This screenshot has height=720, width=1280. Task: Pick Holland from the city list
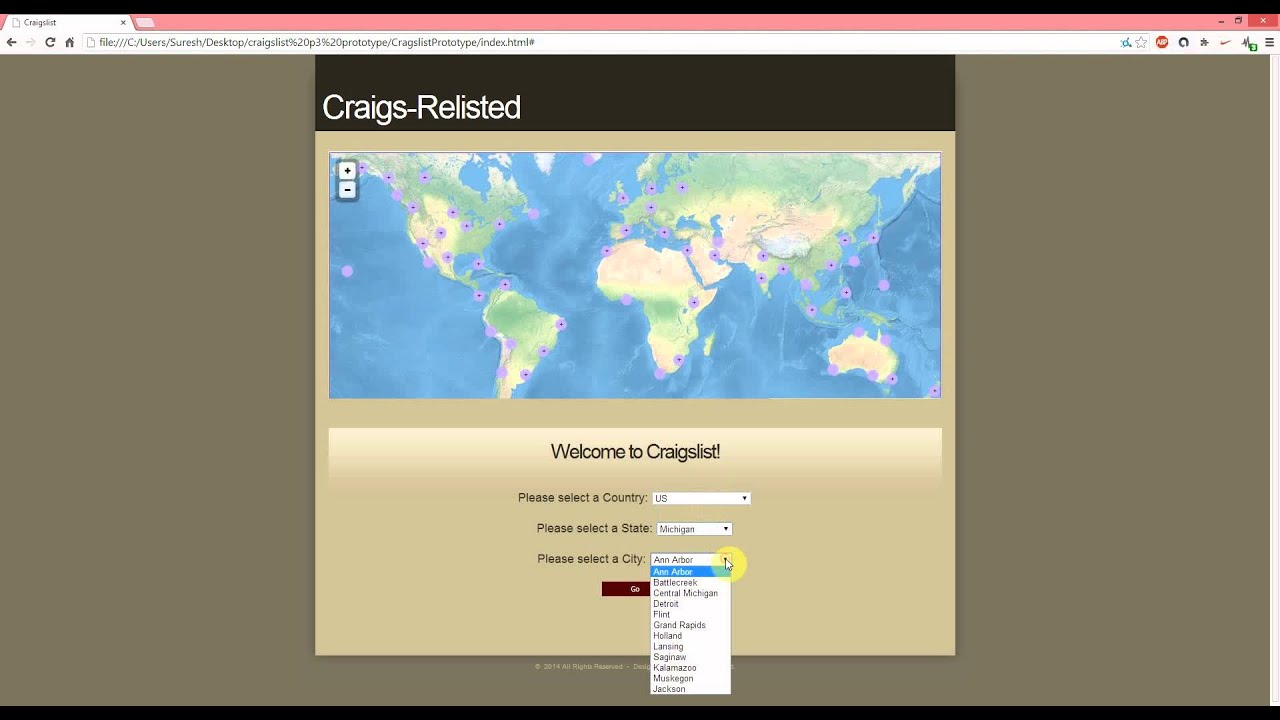(x=690, y=636)
